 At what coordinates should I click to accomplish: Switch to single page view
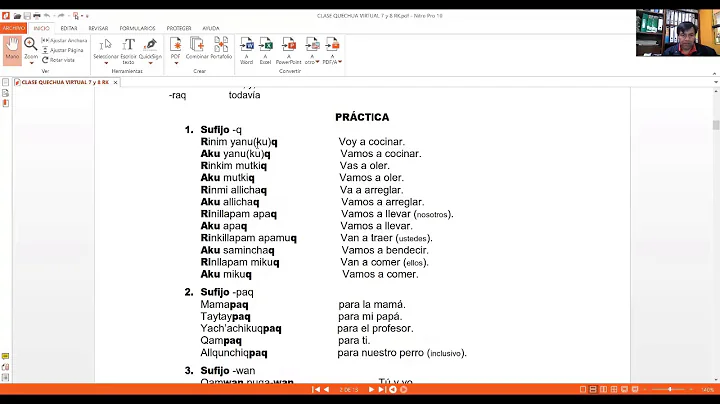583,389
